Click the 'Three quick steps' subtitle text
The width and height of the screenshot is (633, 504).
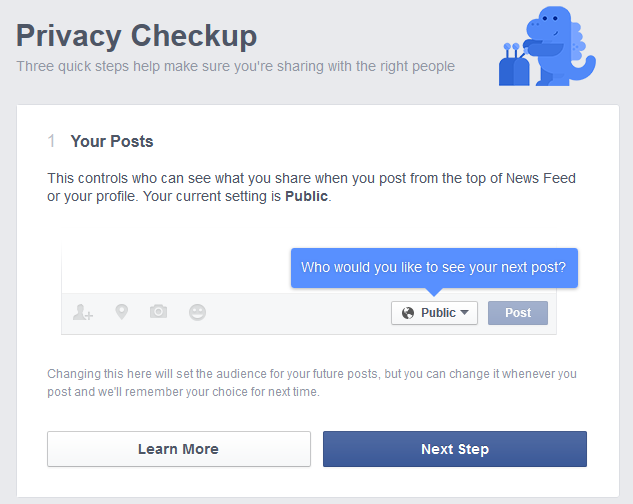pos(235,66)
